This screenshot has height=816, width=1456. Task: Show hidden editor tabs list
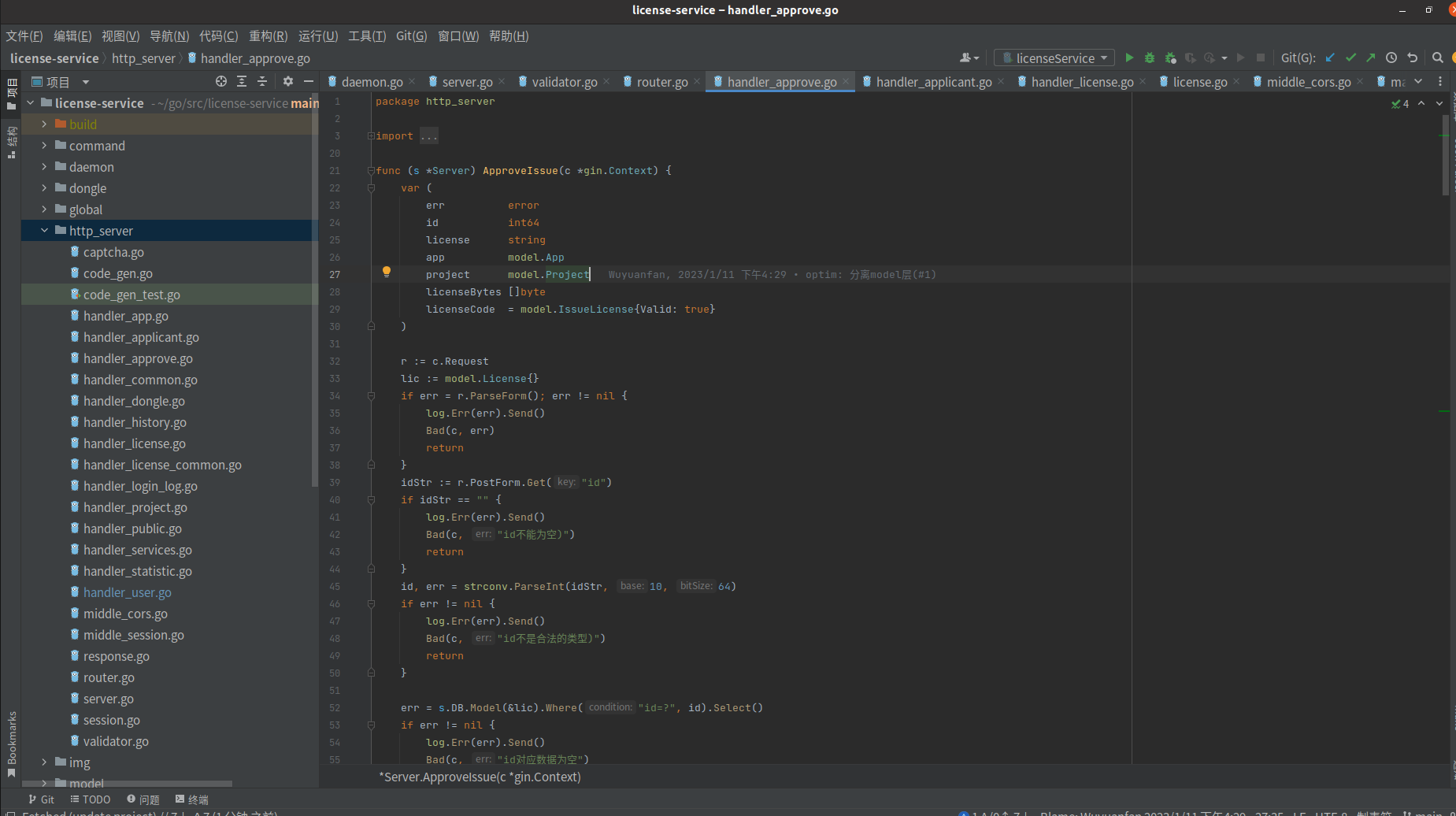tap(1418, 81)
